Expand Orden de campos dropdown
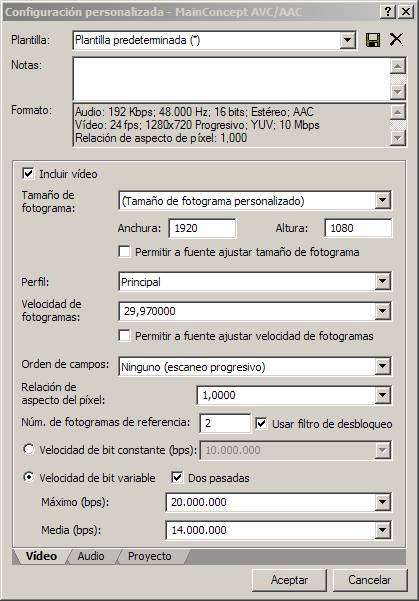The height and width of the screenshot is (601, 419). [382, 367]
